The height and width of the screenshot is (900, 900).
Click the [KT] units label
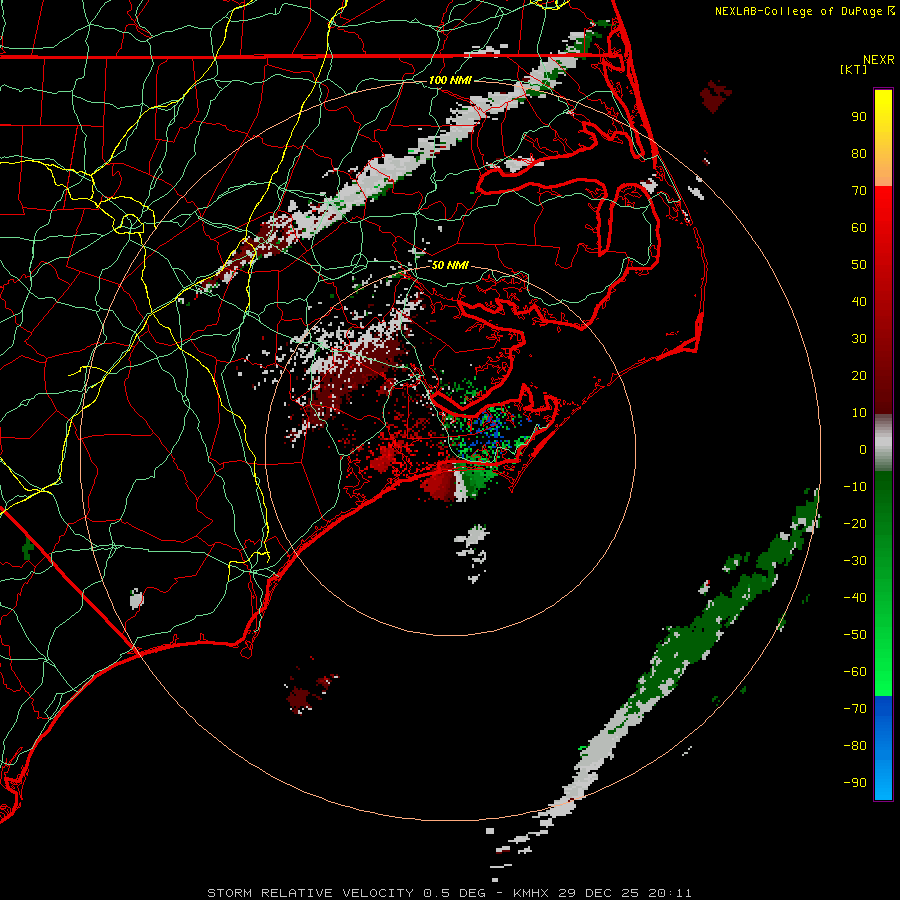coord(854,69)
